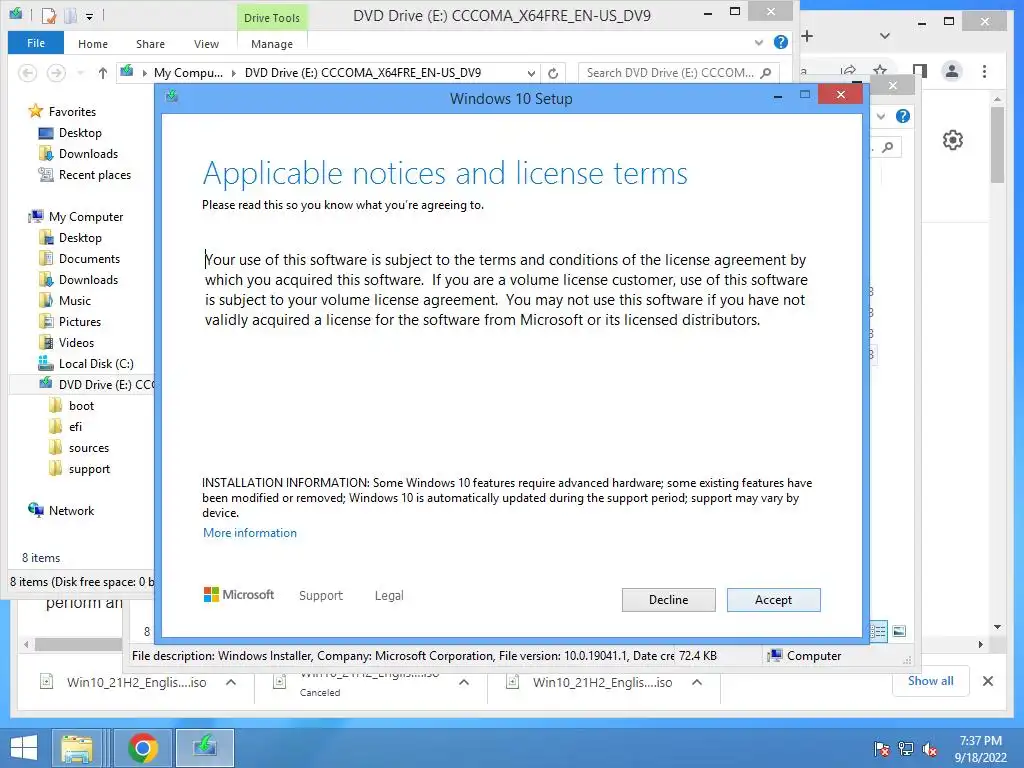The width and height of the screenshot is (1024, 768).
Task: Open recent locations dropdown arrow
Action: coord(80,73)
